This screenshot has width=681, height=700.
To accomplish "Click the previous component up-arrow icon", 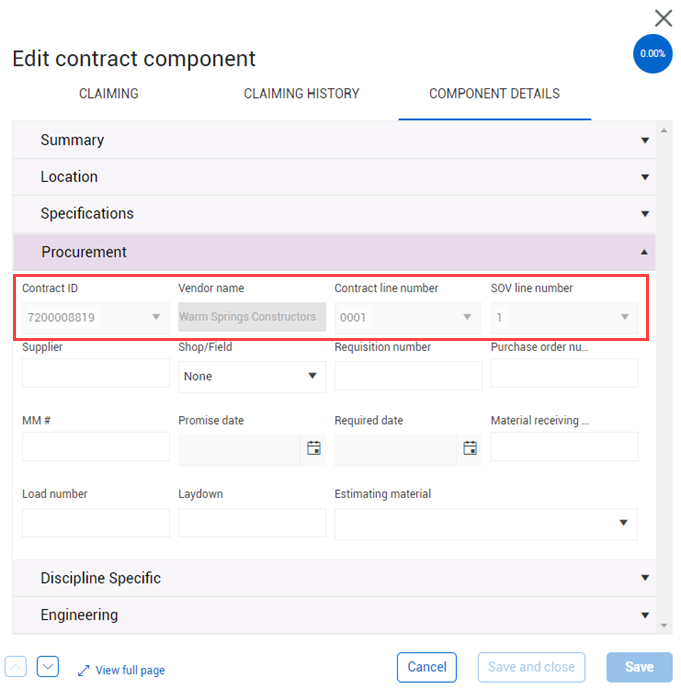I will pyautogui.click(x=16, y=667).
